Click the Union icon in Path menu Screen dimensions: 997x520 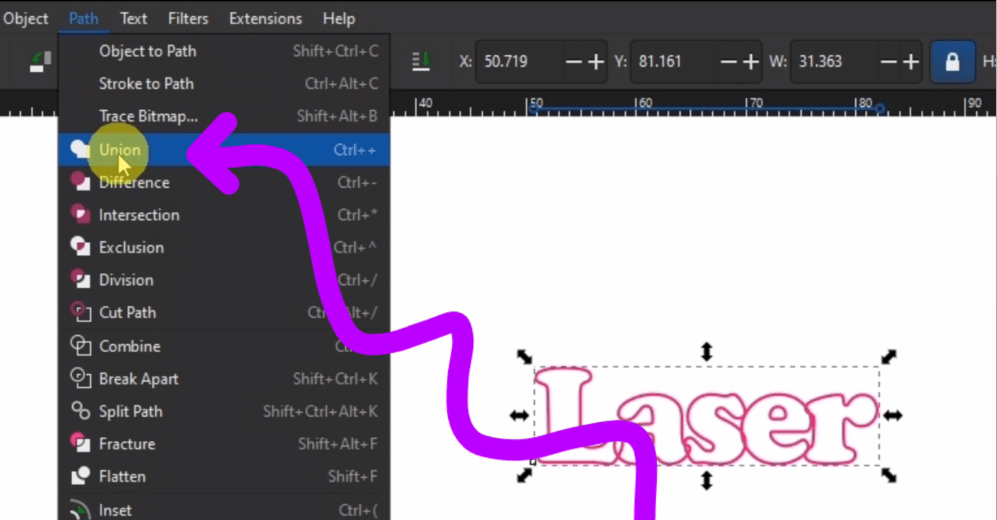(x=79, y=150)
